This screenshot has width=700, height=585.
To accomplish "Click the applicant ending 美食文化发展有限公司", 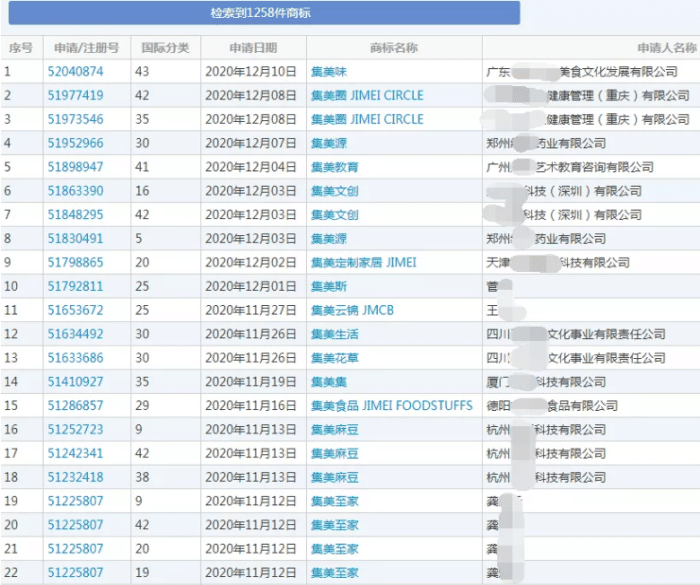I will coord(582,71).
